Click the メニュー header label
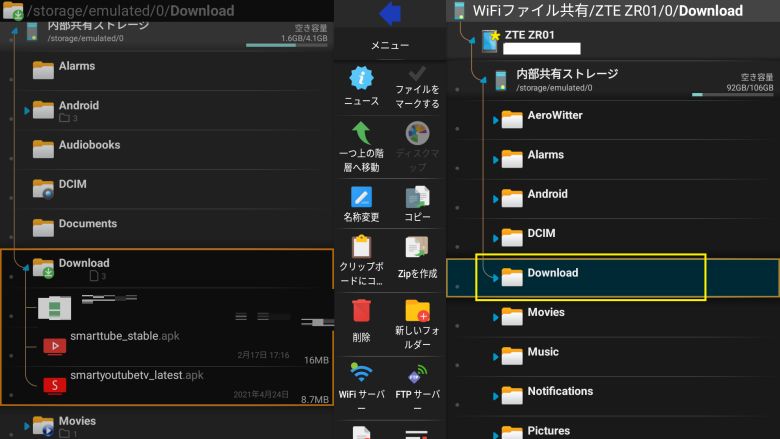The width and height of the screenshot is (780, 439). pyautogui.click(x=390, y=45)
